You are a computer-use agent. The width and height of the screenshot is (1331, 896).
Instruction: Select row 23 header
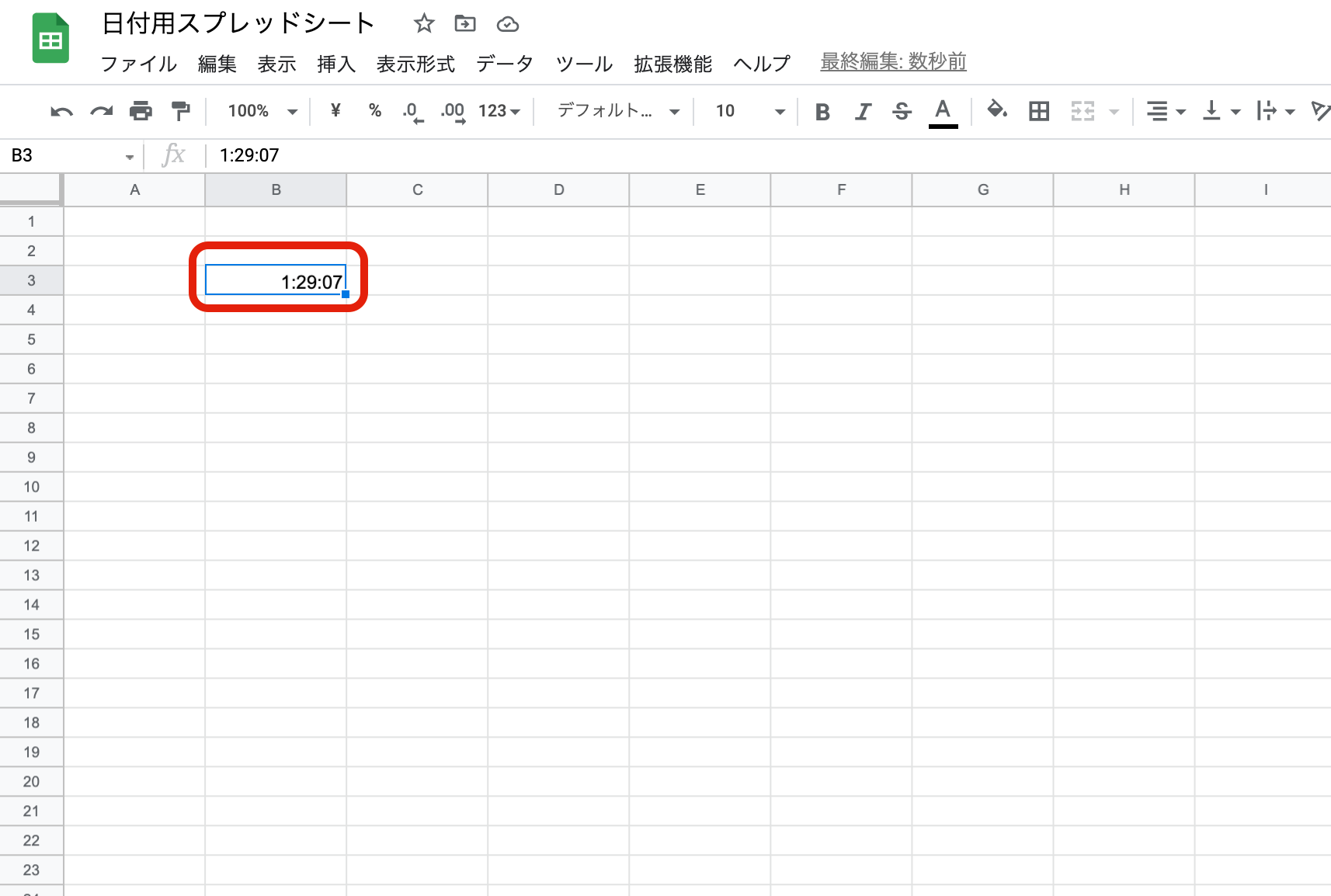tap(31, 870)
